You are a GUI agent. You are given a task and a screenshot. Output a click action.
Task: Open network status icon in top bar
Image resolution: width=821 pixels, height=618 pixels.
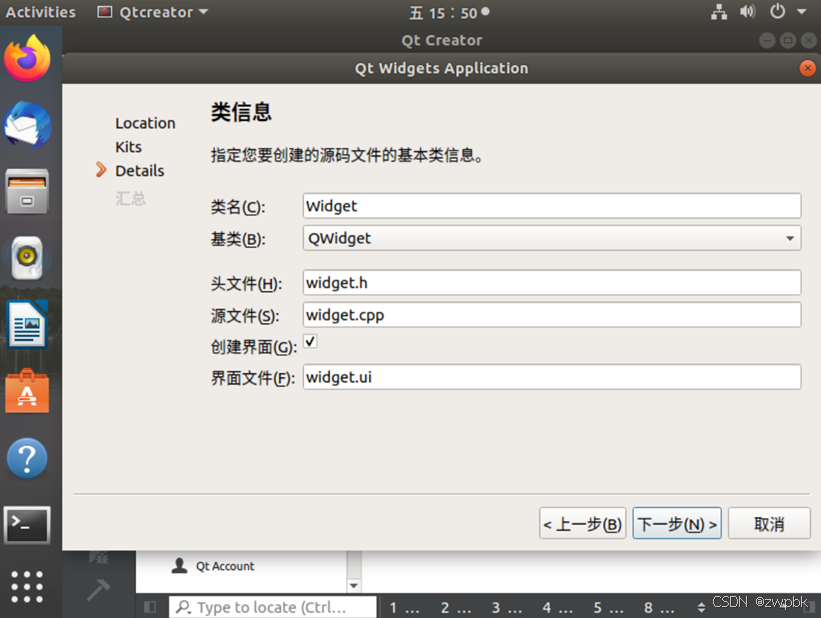719,12
